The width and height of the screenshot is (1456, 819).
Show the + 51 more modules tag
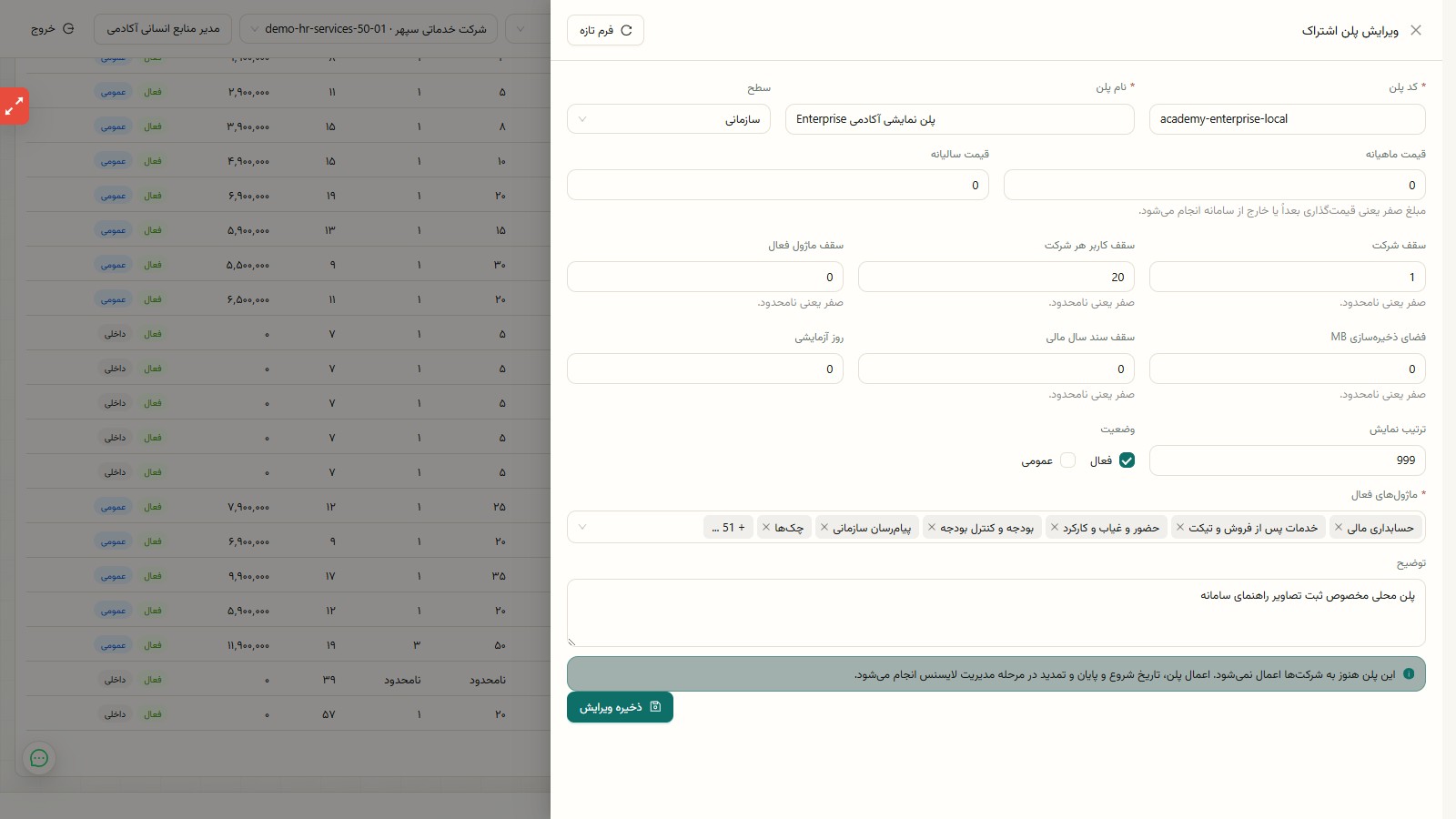coord(728,528)
